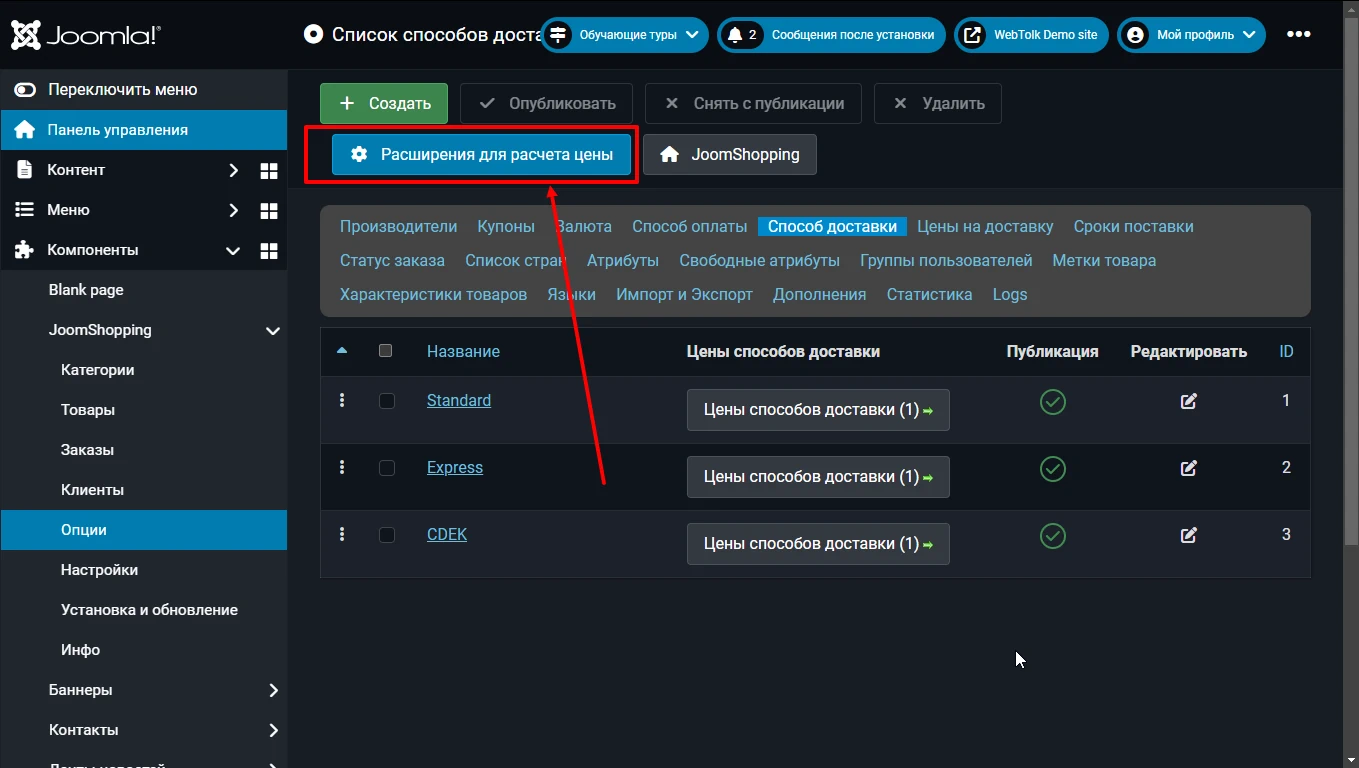Viewport: 1359px width, 768px height.
Task: Switch to Сроки поставки tab
Action: click(1133, 227)
